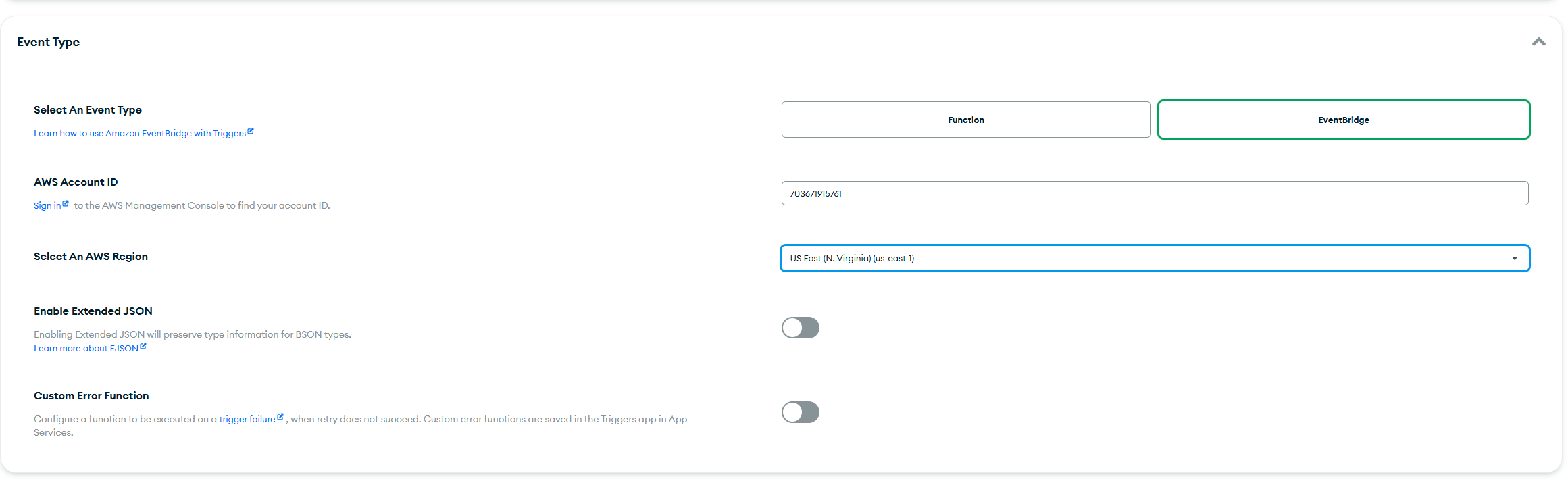Open Learn more about EJSON link
The width and height of the screenshot is (1568, 479).
click(90, 348)
